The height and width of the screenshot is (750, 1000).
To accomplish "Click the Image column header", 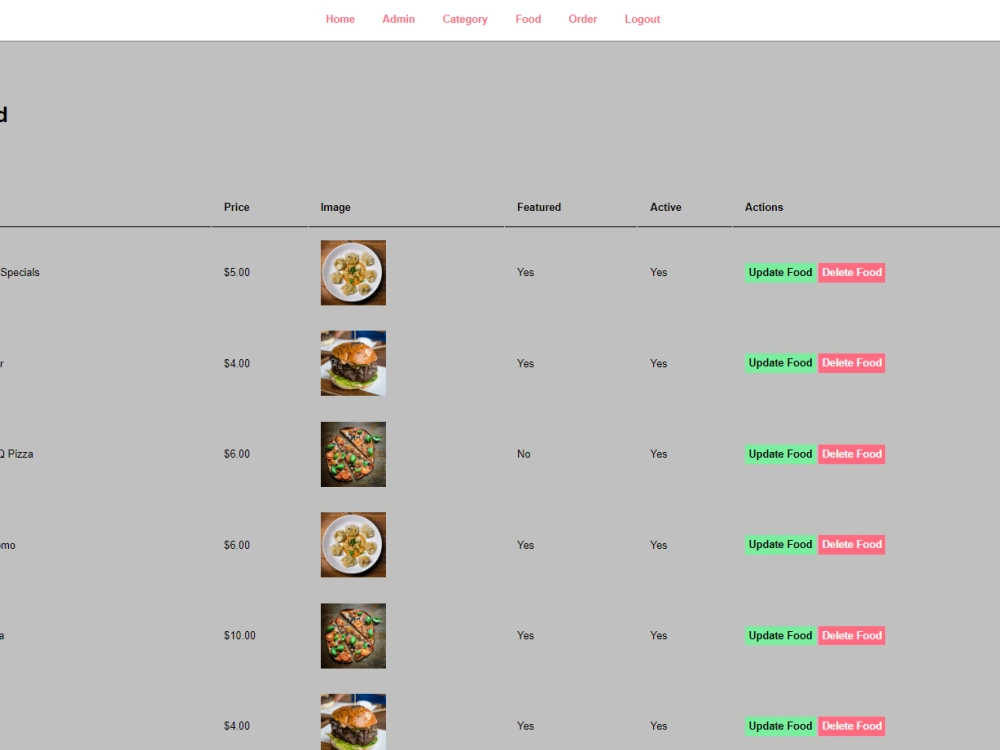I will coord(335,207).
